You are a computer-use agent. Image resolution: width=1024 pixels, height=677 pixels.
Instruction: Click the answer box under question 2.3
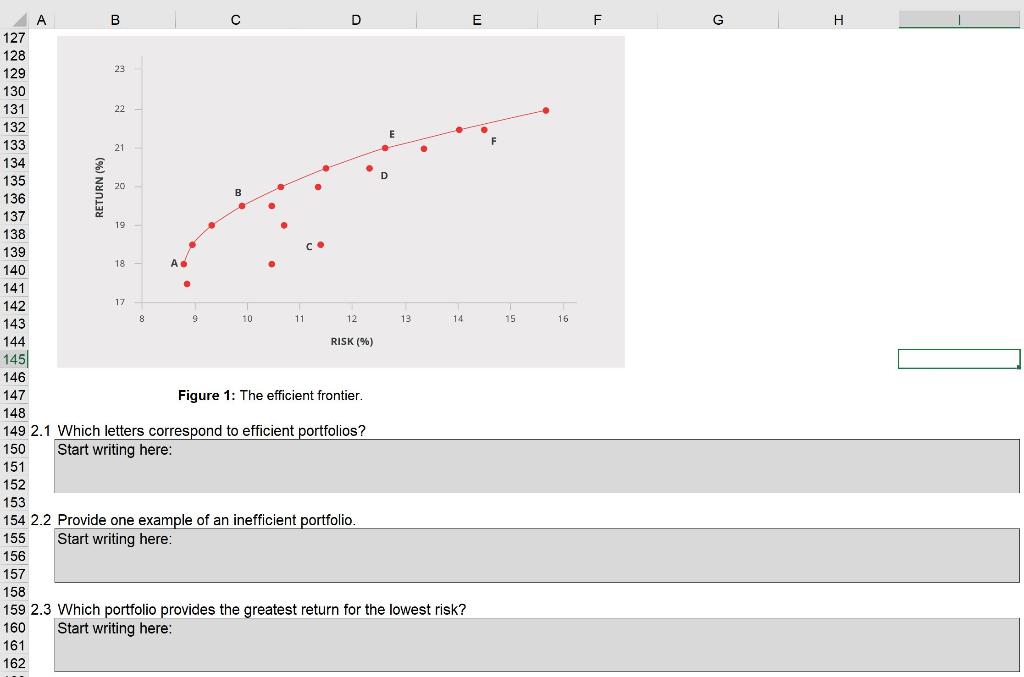coord(535,643)
